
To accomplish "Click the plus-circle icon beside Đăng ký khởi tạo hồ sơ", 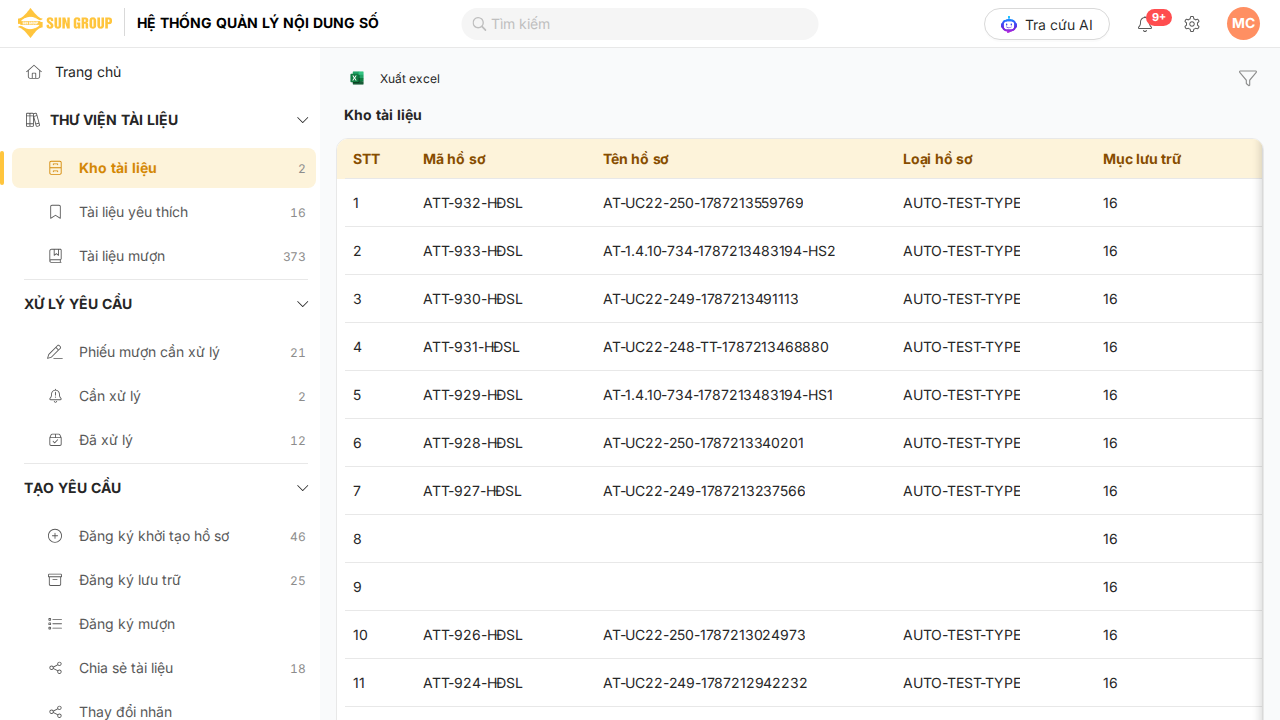I will (x=55, y=536).
